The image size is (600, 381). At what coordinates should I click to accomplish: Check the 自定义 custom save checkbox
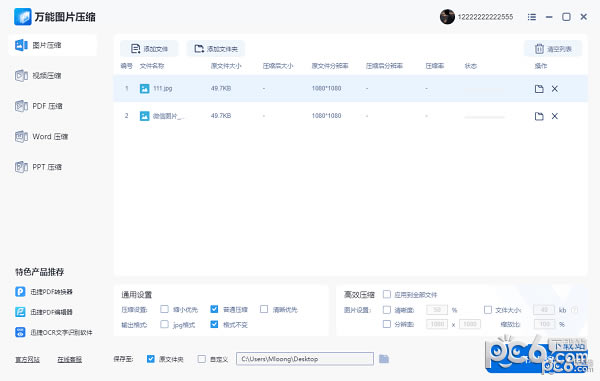click(x=202, y=359)
